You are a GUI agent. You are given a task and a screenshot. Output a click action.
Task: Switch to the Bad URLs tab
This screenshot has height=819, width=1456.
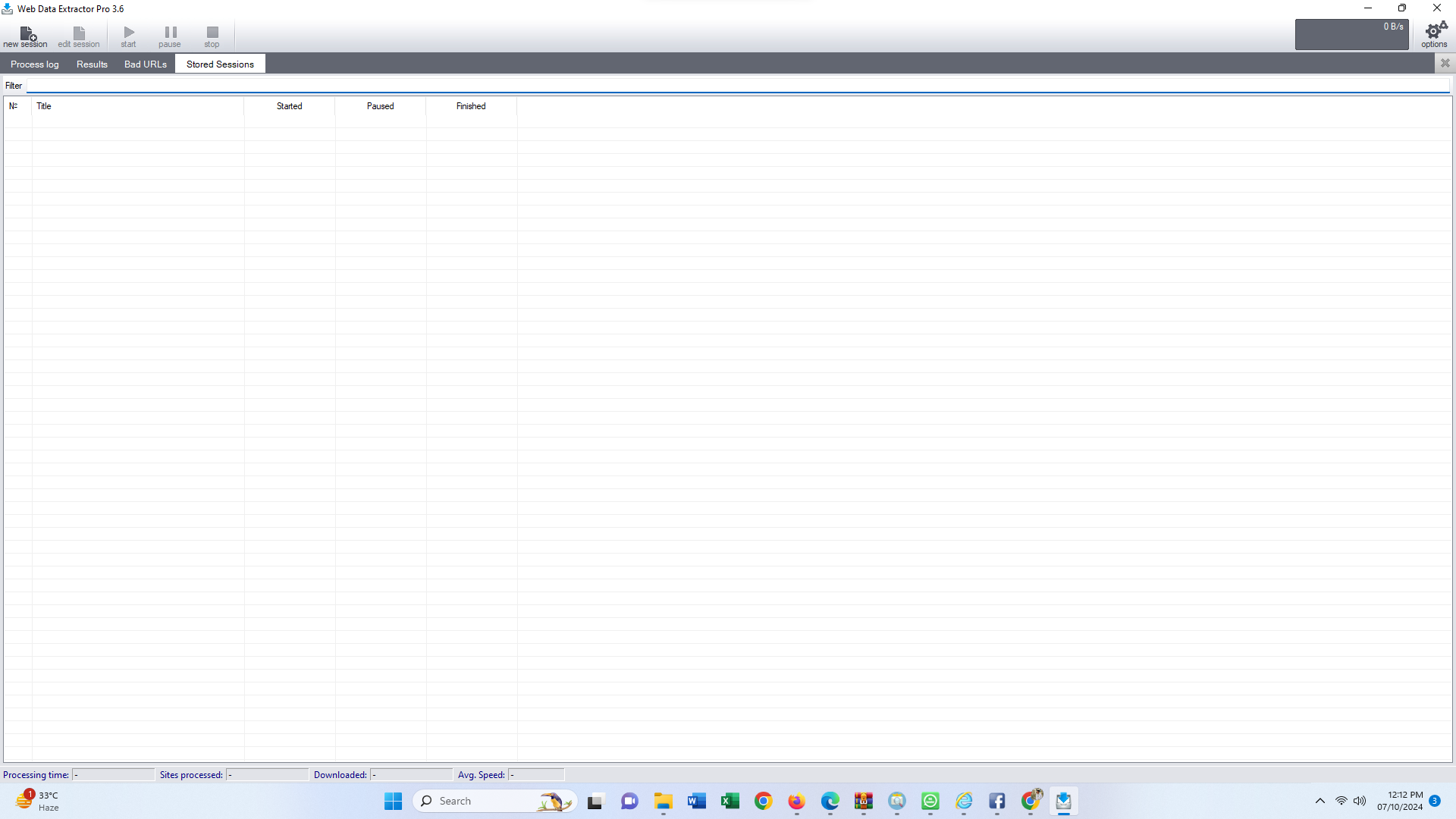tap(145, 64)
